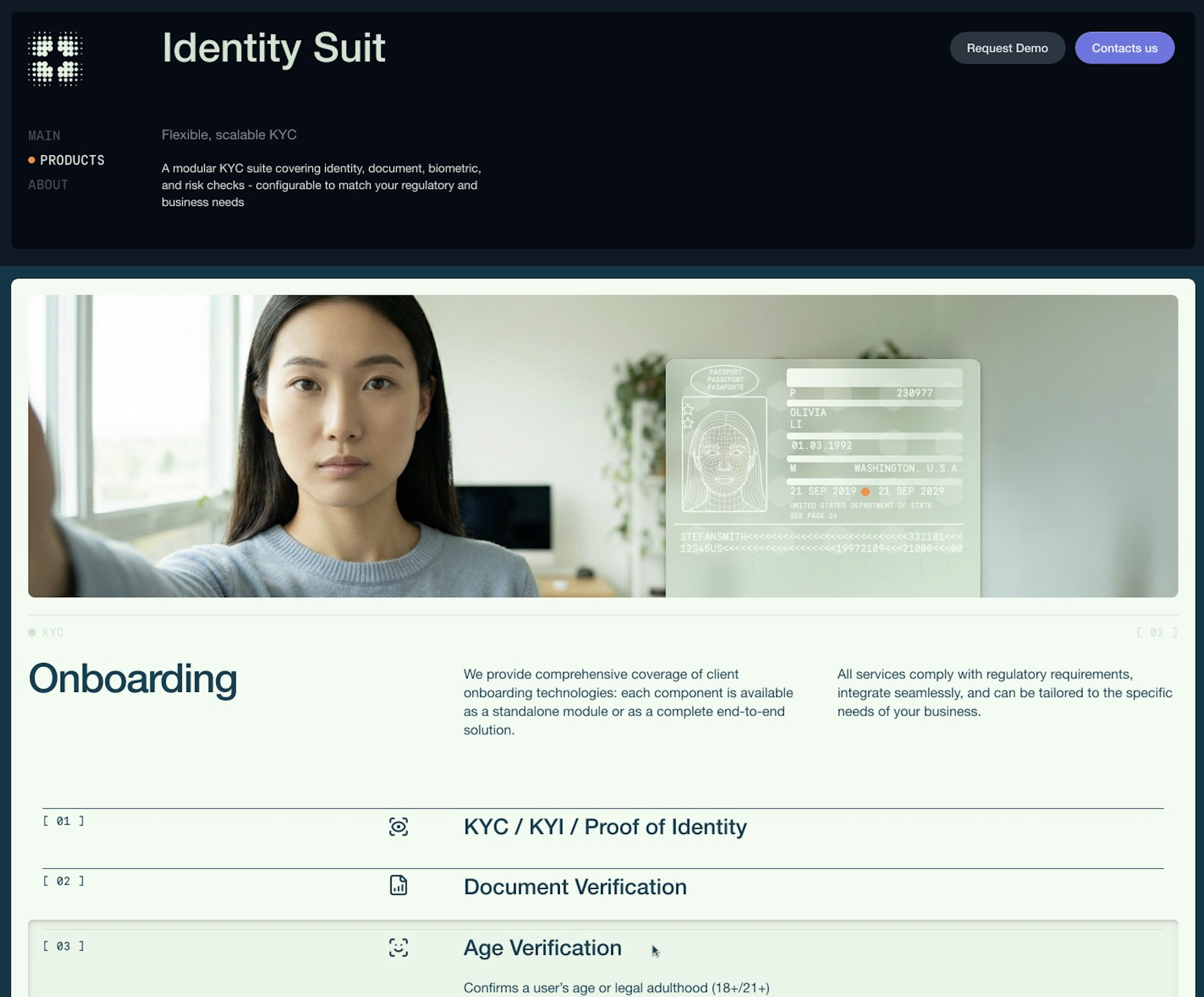This screenshot has width=1204, height=997.
Task: Click the orange dot on the passport card
Action: 865,492
